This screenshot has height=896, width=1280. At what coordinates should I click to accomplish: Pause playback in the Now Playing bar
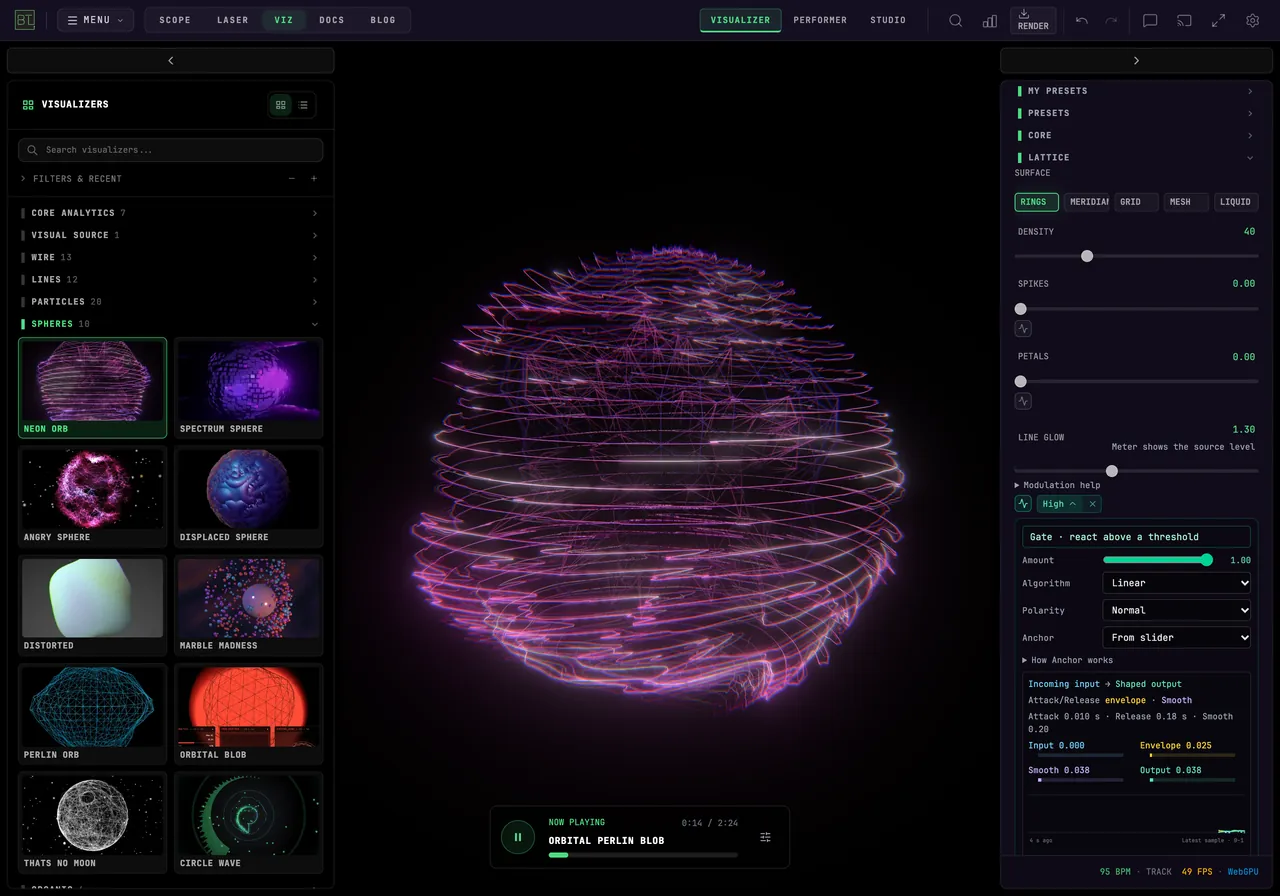click(518, 837)
